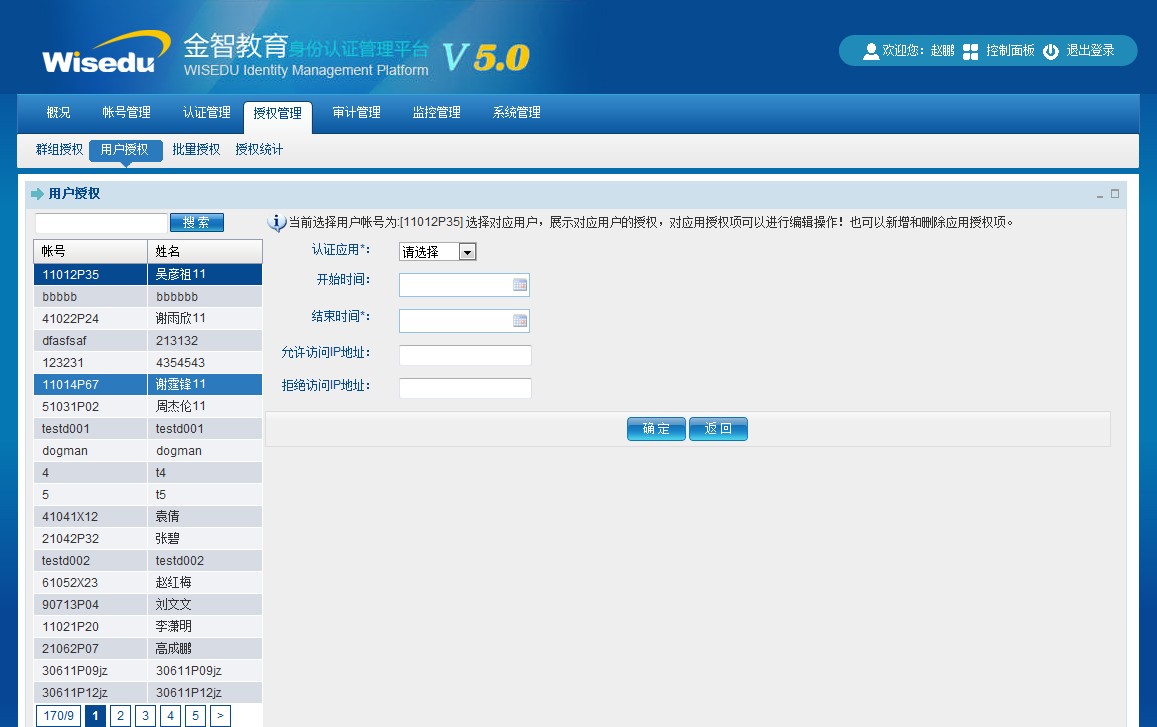Open the 批量授权 submenu

coord(196,150)
